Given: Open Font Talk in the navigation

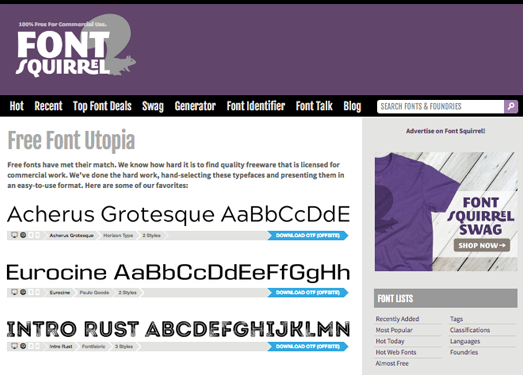Looking at the screenshot, I should 314,106.
